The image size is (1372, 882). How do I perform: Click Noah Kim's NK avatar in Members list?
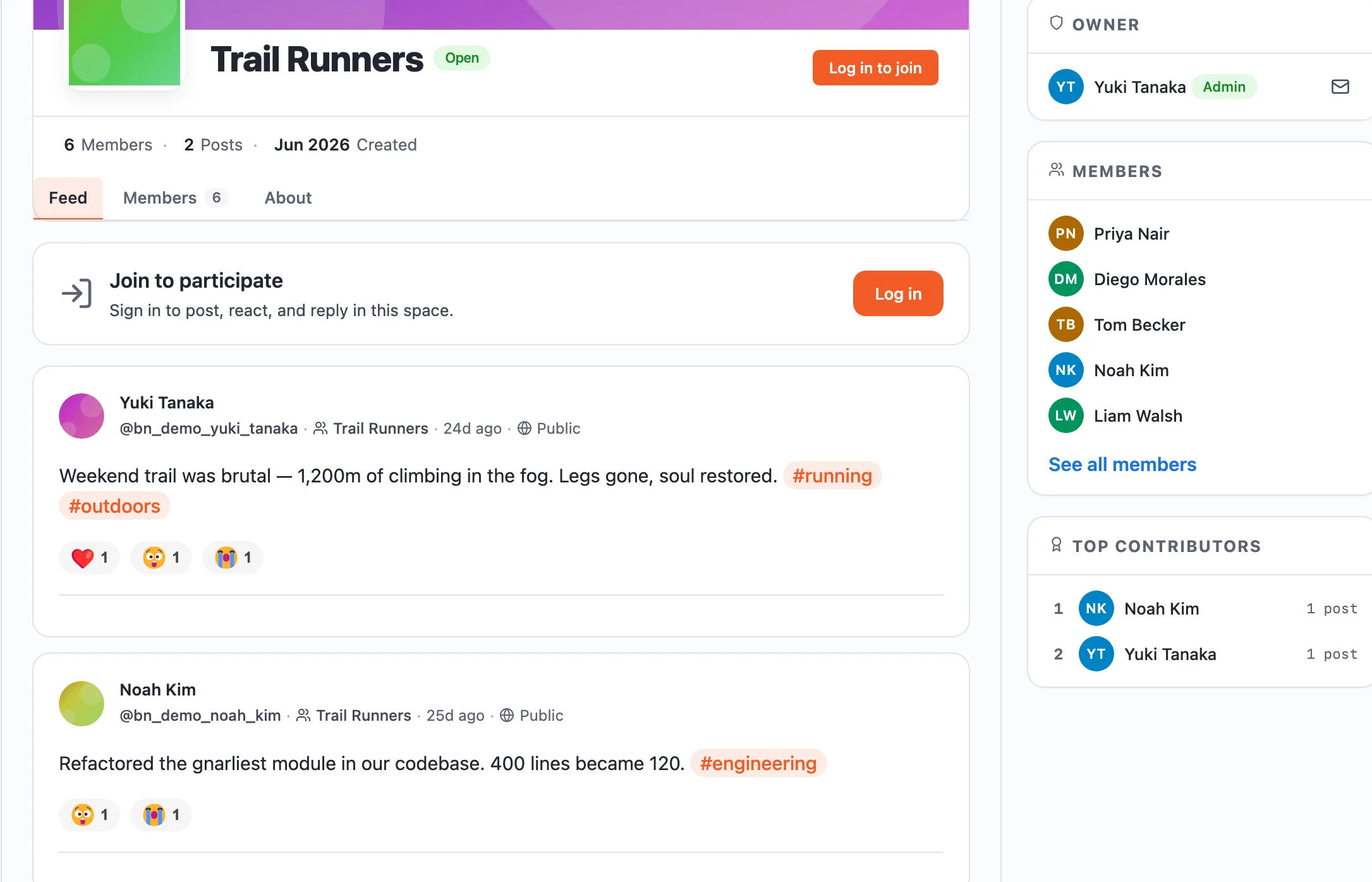1065,370
